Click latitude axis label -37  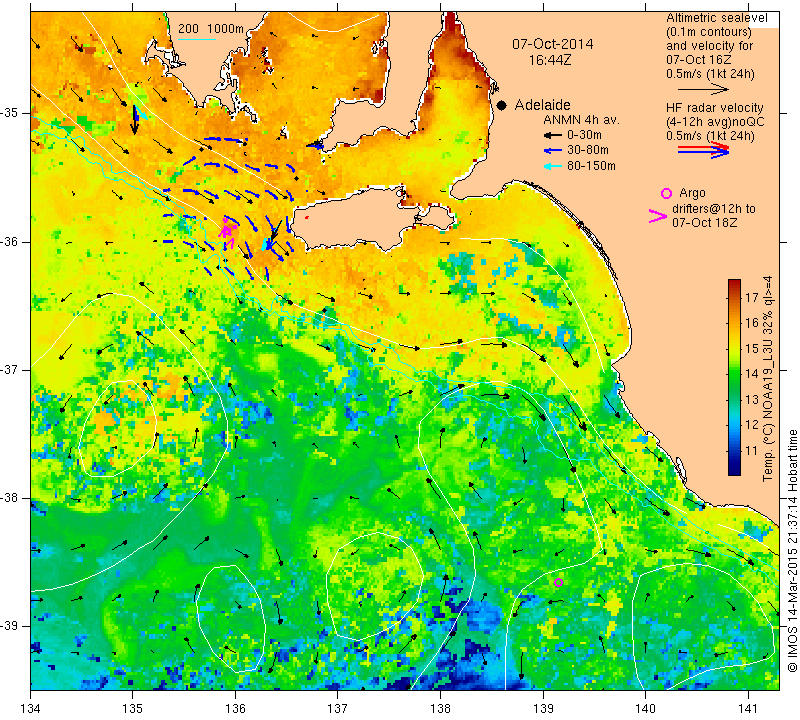[x=10, y=369]
